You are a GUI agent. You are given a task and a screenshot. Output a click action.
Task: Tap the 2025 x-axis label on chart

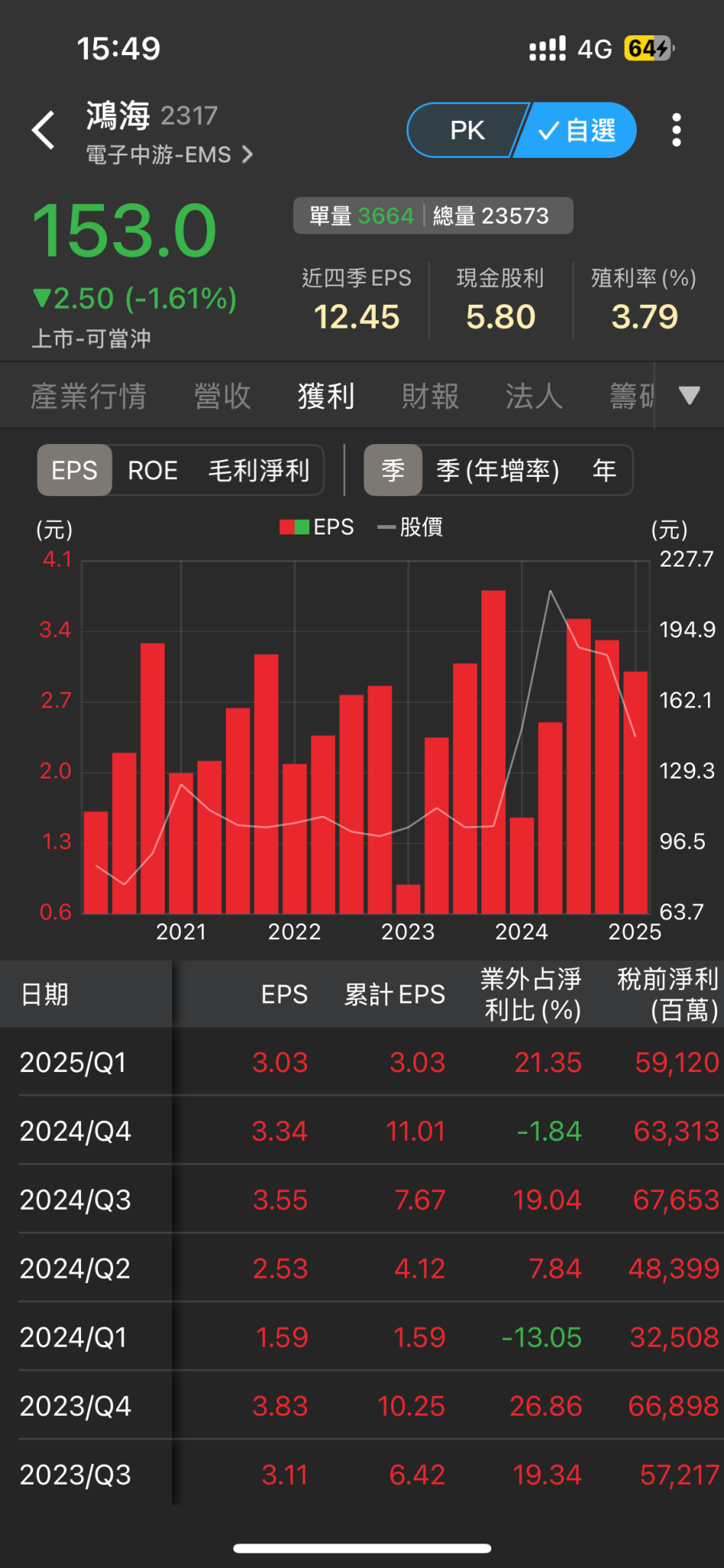[634, 932]
